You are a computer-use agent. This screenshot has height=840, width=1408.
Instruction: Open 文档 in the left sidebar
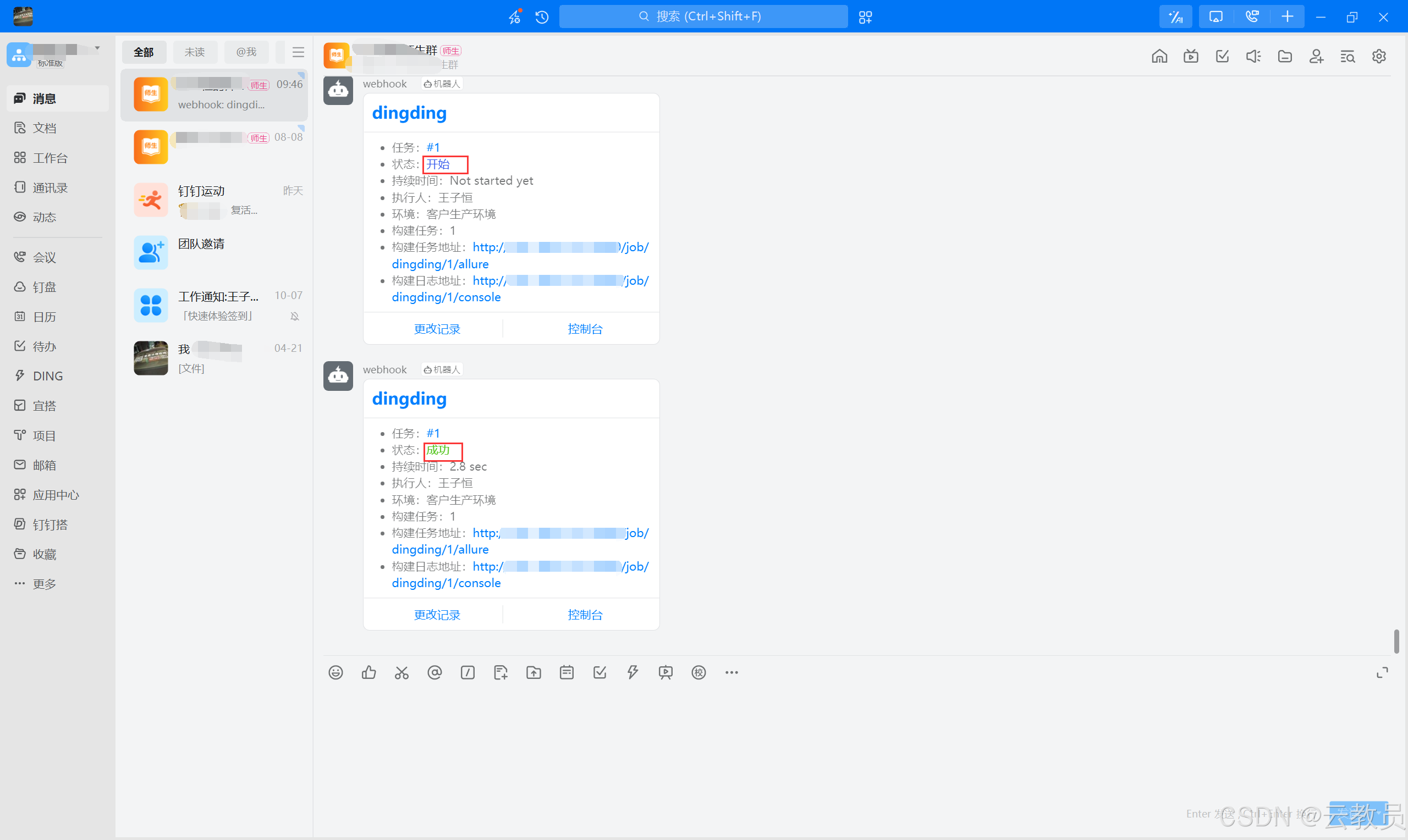click(58, 128)
